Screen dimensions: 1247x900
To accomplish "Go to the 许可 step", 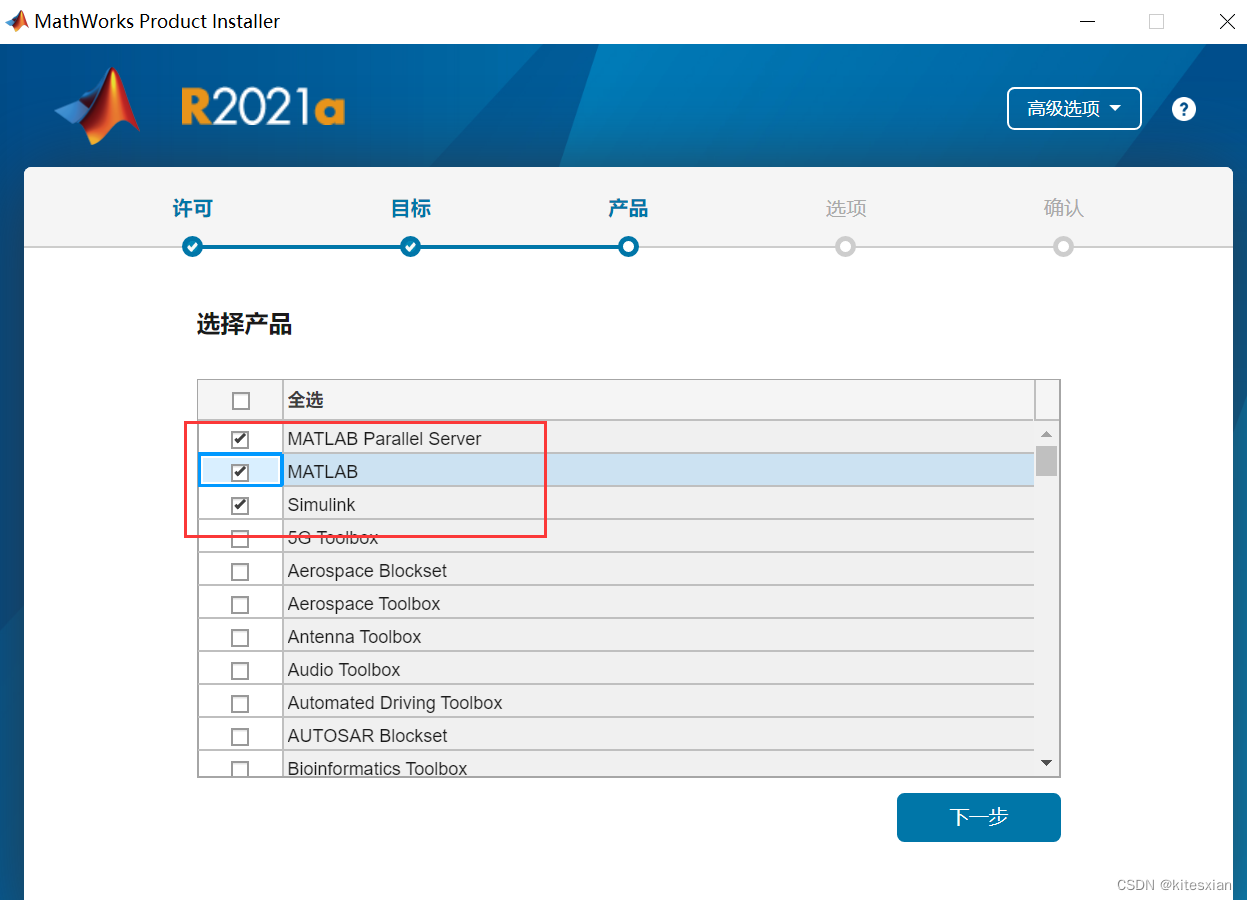I will pyautogui.click(x=192, y=208).
